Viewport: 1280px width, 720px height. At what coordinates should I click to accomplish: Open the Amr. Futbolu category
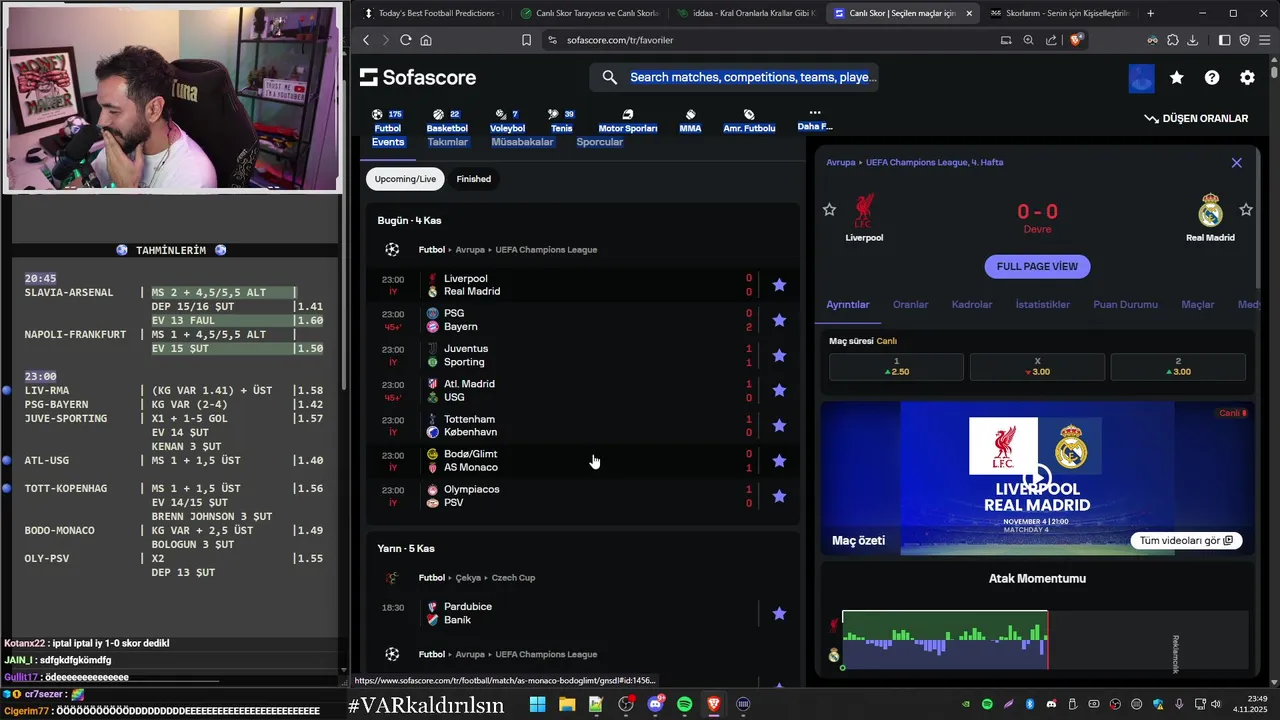(749, 121)
